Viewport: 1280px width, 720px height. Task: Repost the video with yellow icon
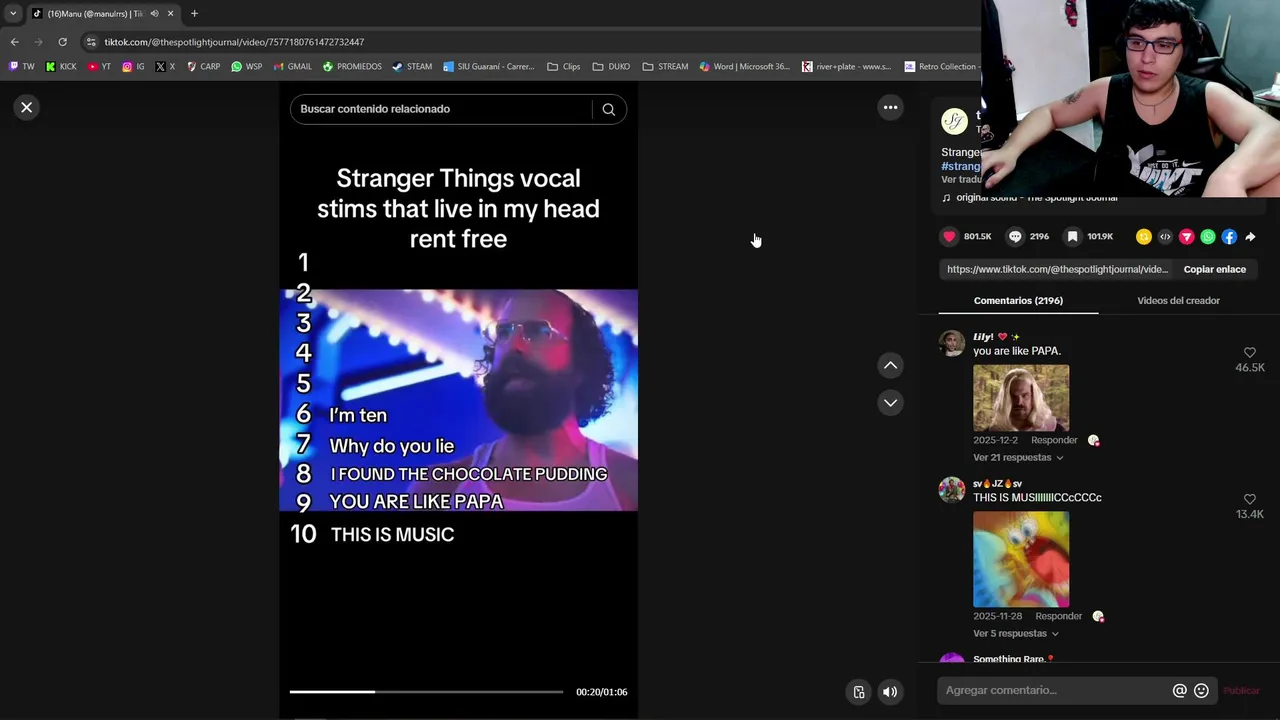[x=1143, y=237]
